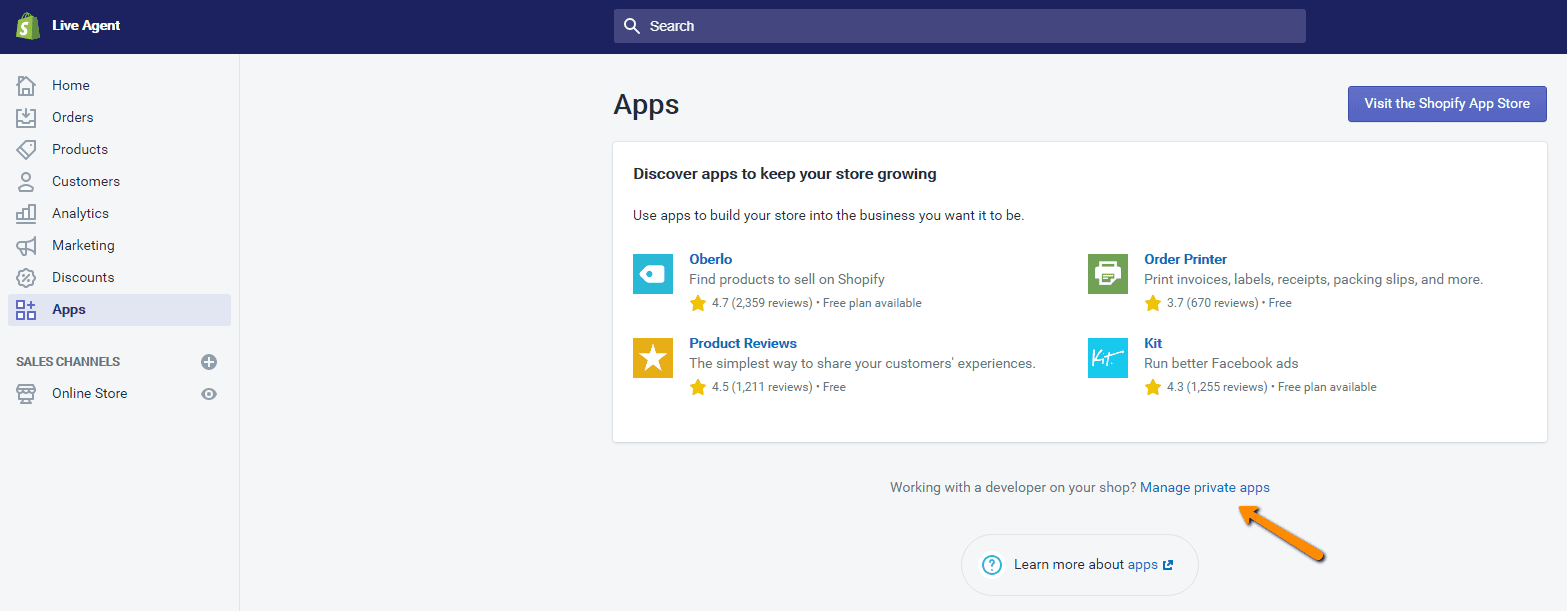Open Manage private apps

coord(1205,487)
